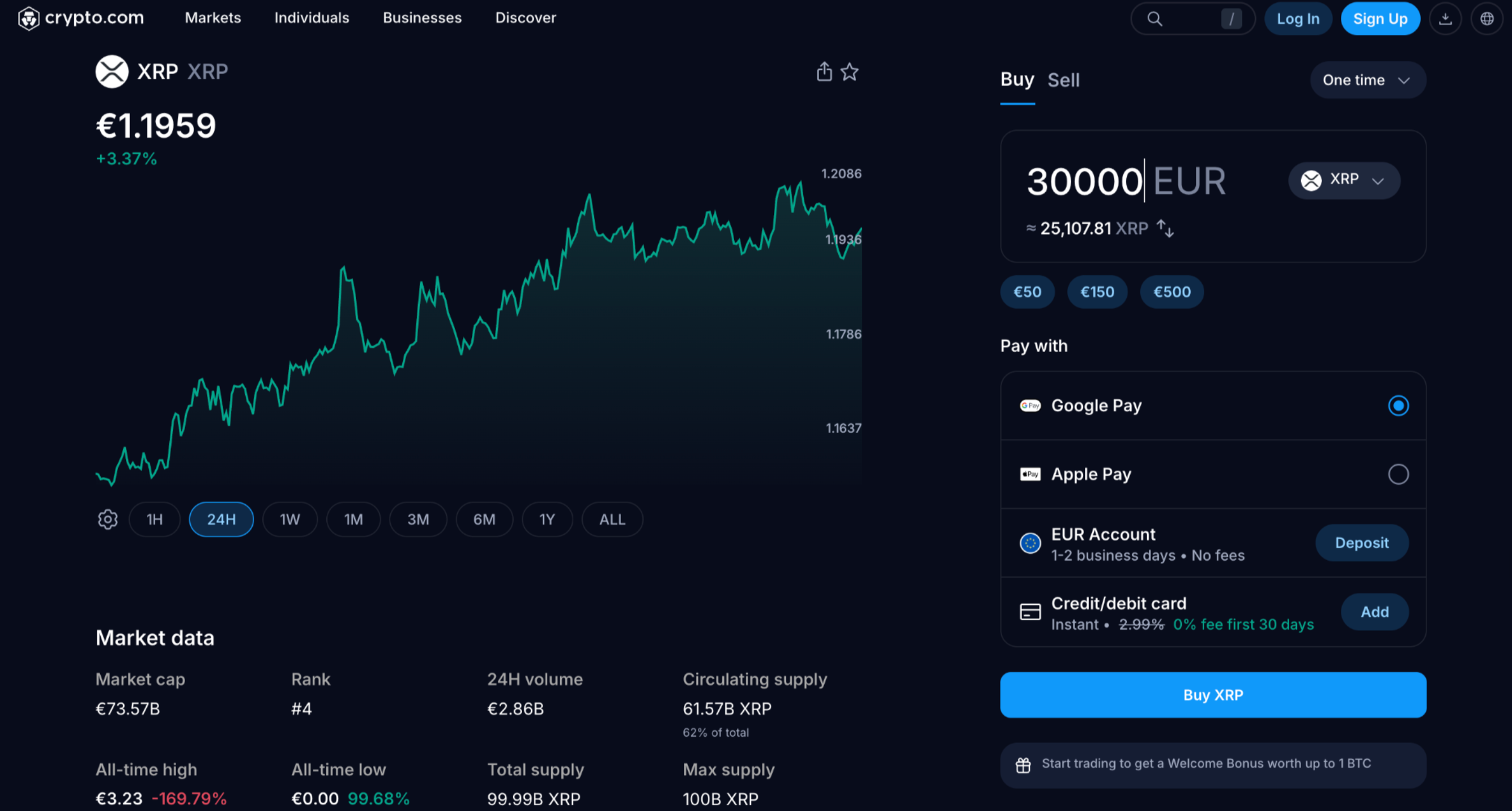Click the Welcome Bonus banner text

[x=1206, y=763]
